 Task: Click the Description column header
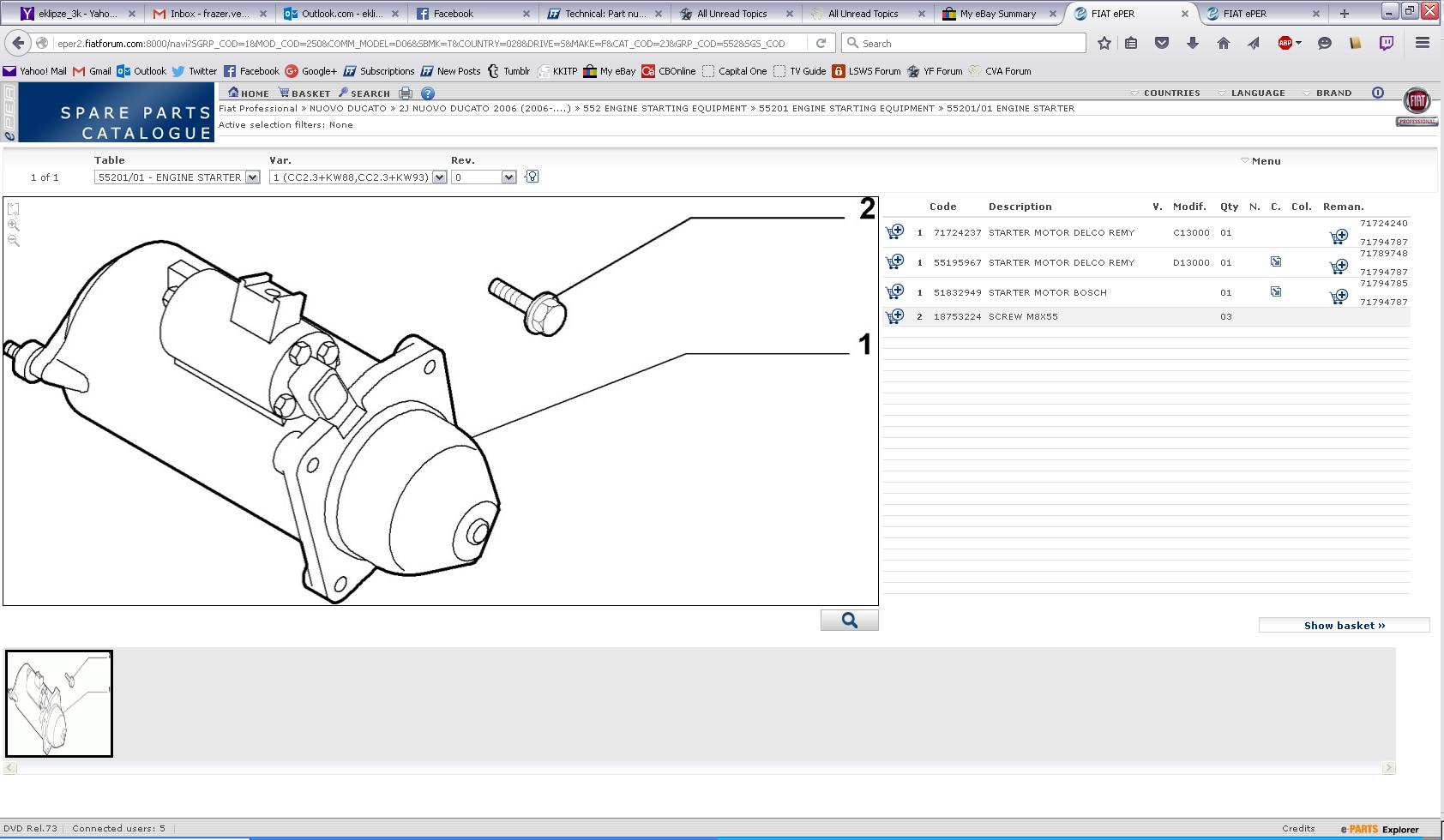click(x=1020, y=207)
